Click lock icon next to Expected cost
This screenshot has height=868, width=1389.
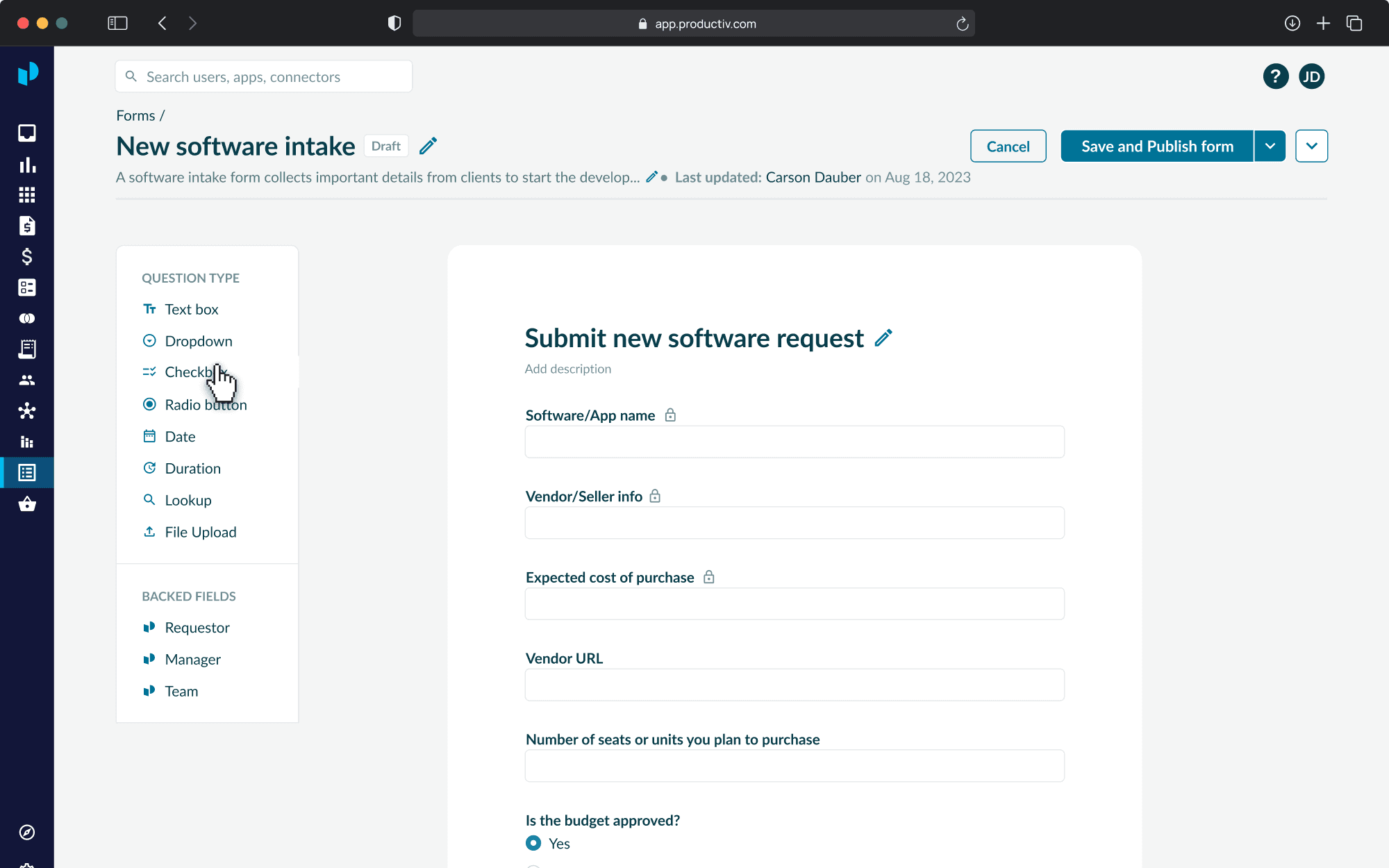[708, 577]
